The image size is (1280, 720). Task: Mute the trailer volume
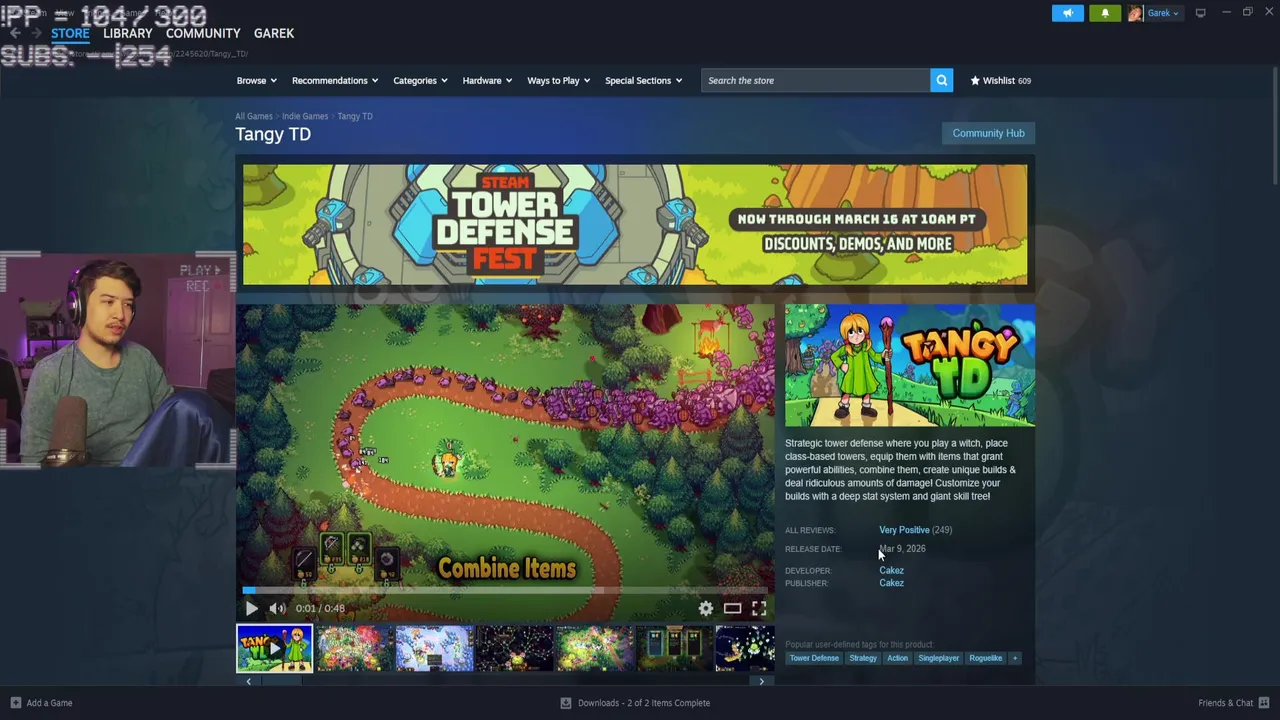click(x=277, y=608)
